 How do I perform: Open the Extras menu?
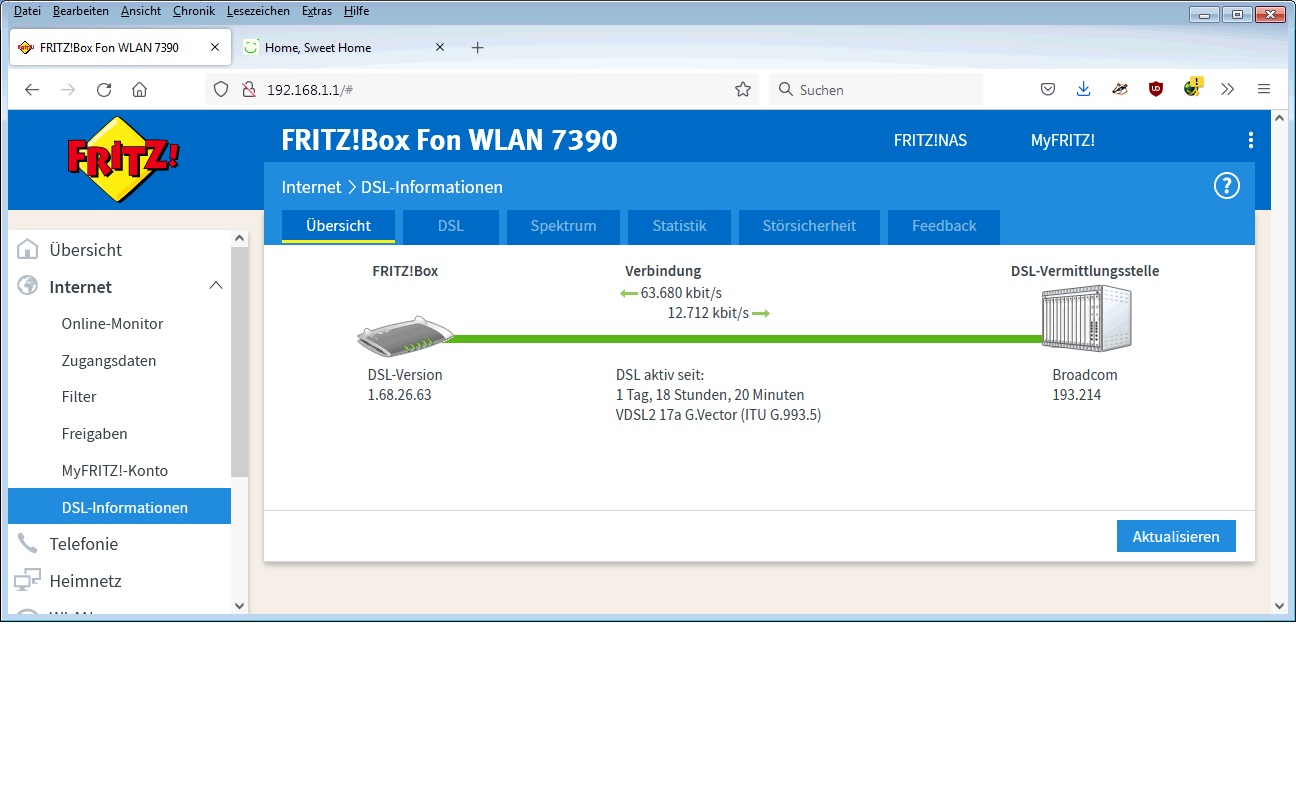click(317, 11)
